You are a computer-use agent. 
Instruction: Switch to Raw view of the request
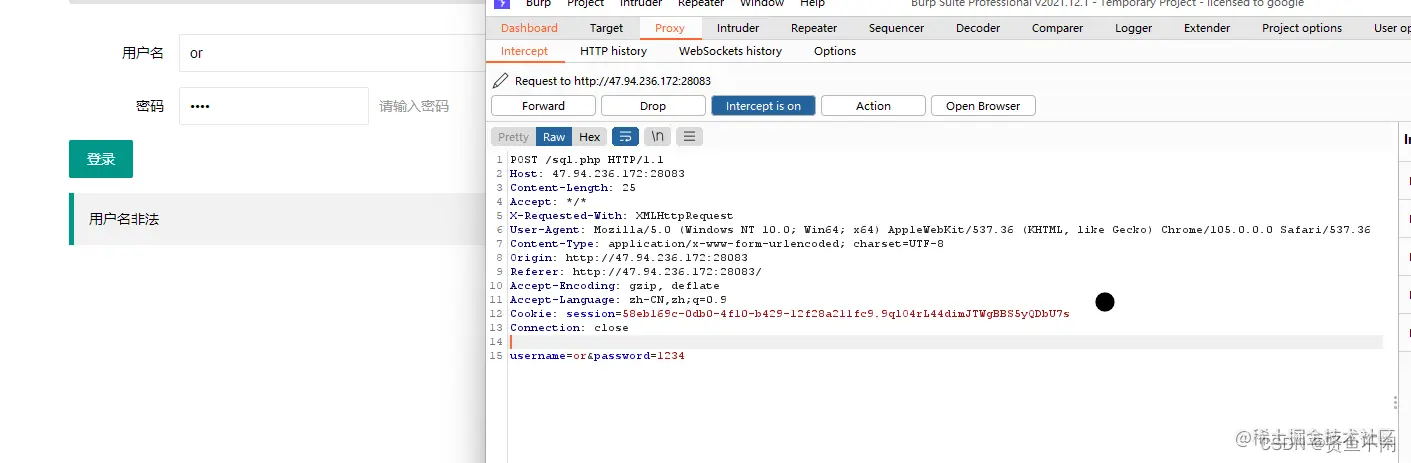554,137
